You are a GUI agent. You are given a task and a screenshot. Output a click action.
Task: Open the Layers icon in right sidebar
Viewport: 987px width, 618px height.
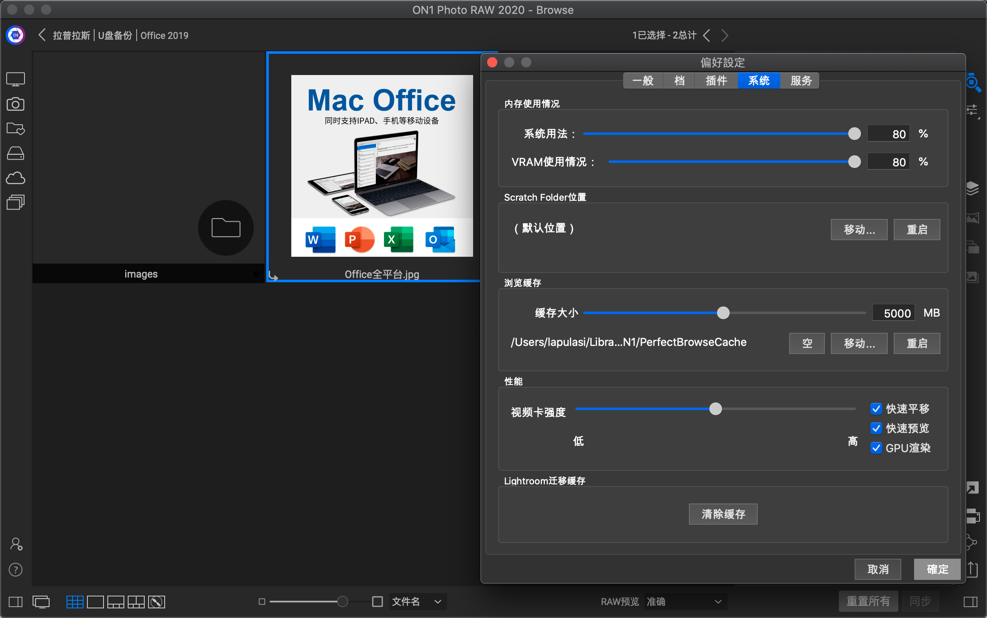click(x=973, y=188)
